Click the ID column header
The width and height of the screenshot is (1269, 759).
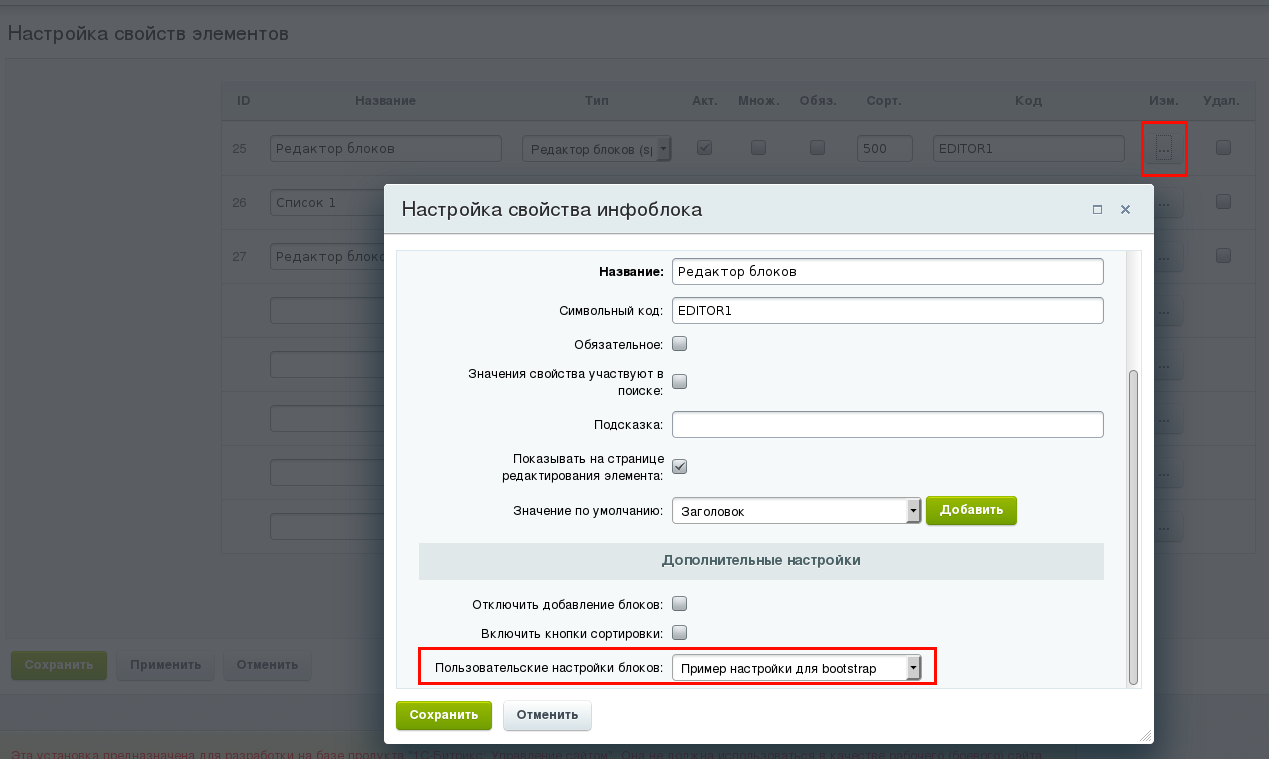243,101
